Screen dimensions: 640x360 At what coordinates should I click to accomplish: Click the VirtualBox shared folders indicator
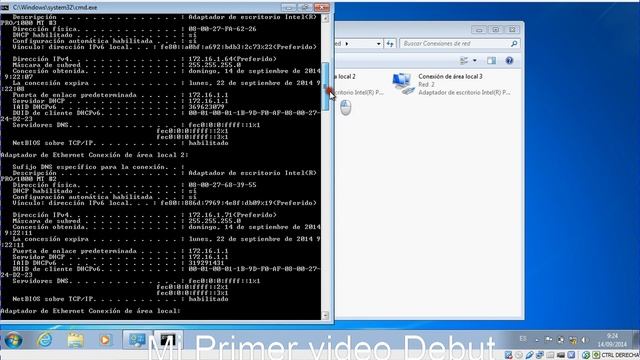(550, 355)
